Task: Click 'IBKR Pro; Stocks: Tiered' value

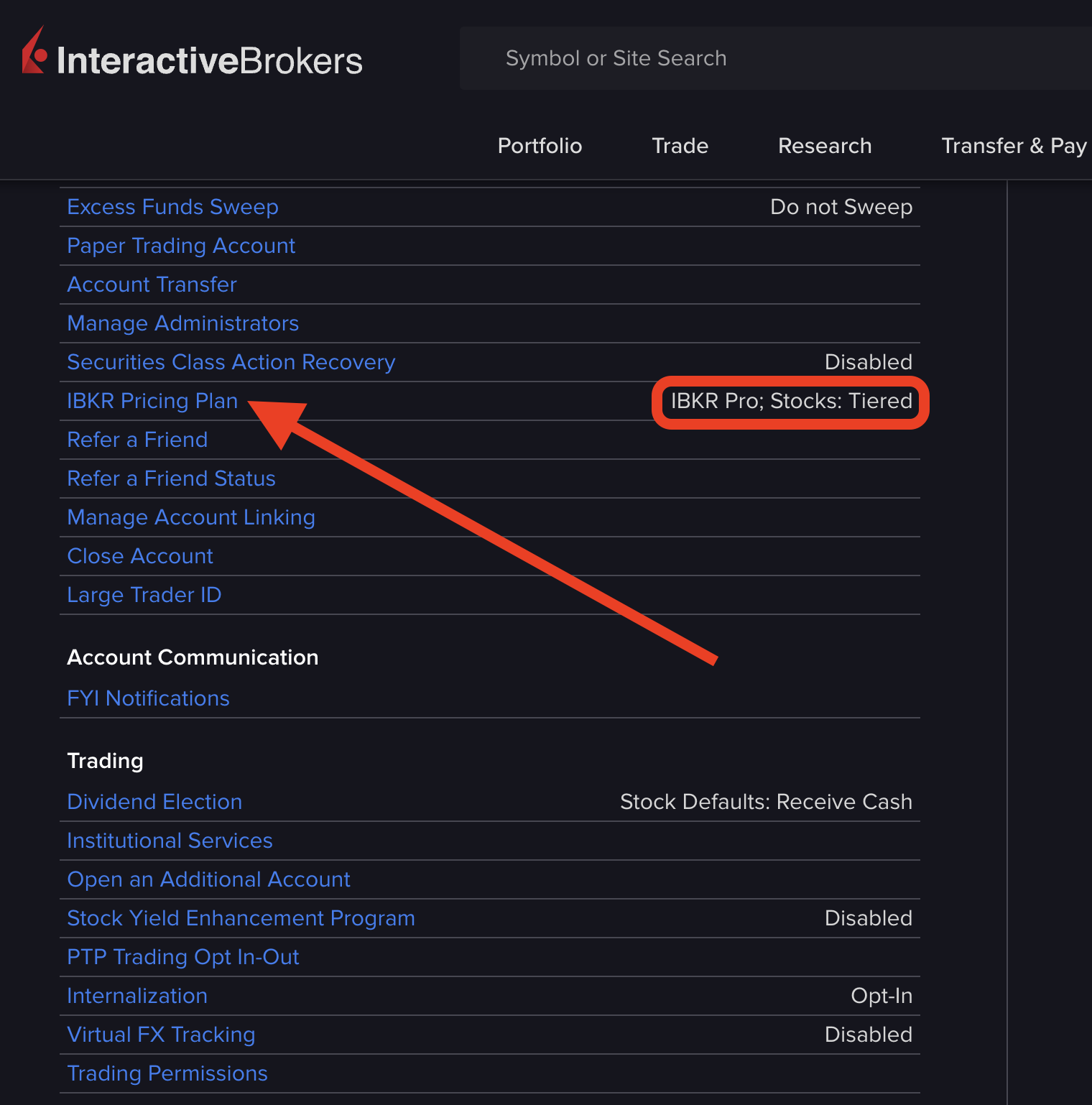Action: pyautogui.click(x=791, y=401)
